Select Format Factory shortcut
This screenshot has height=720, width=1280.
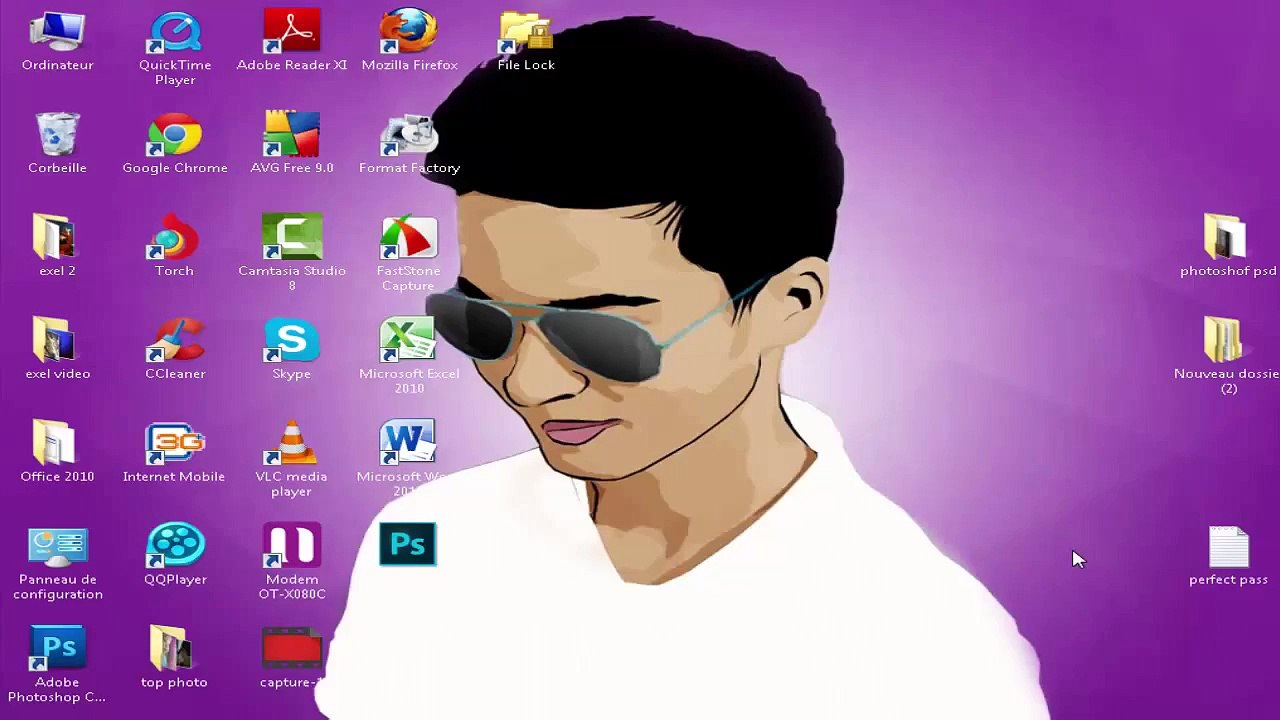tap(409, 136)
